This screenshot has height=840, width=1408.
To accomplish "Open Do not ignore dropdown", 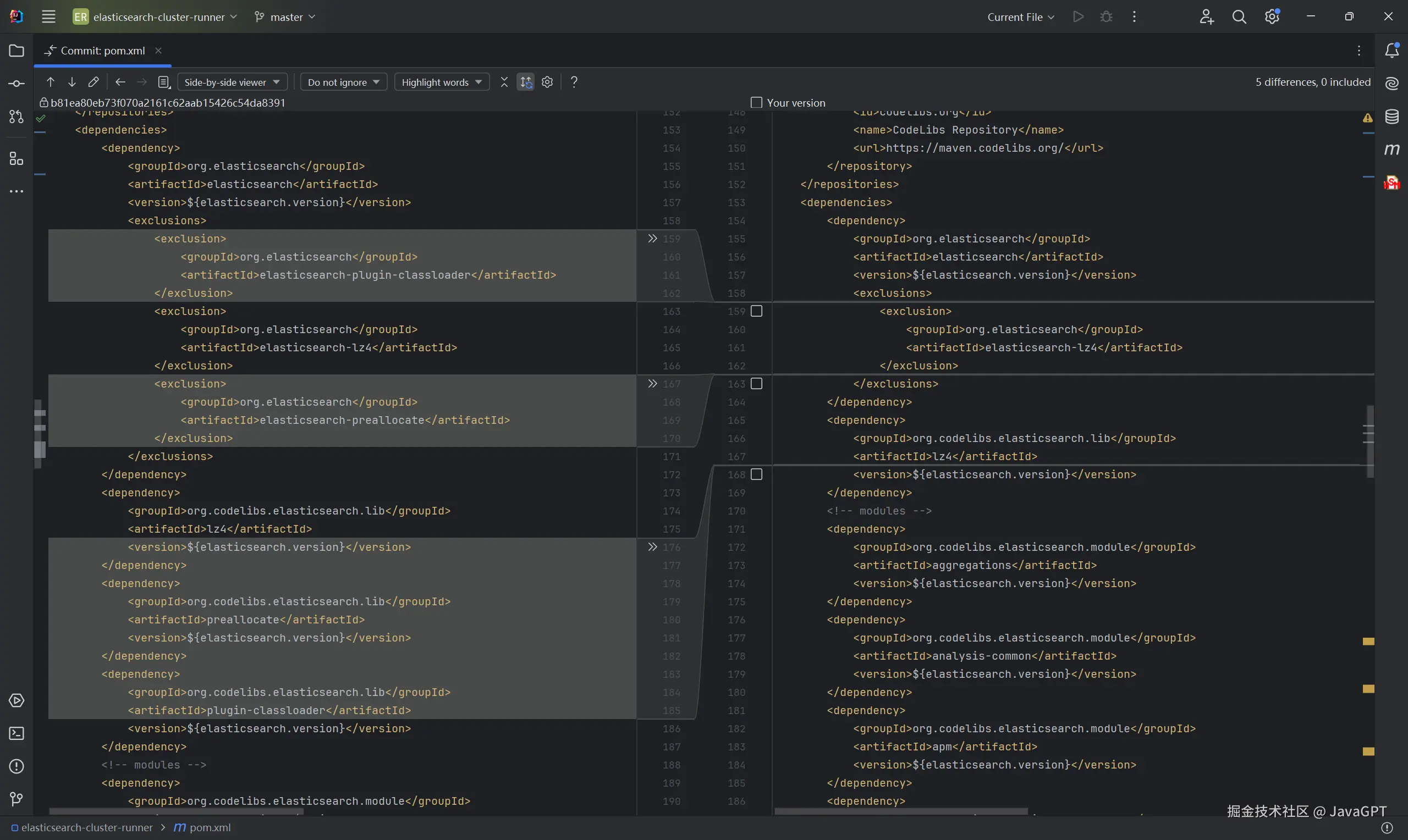I will click(343, 82).
